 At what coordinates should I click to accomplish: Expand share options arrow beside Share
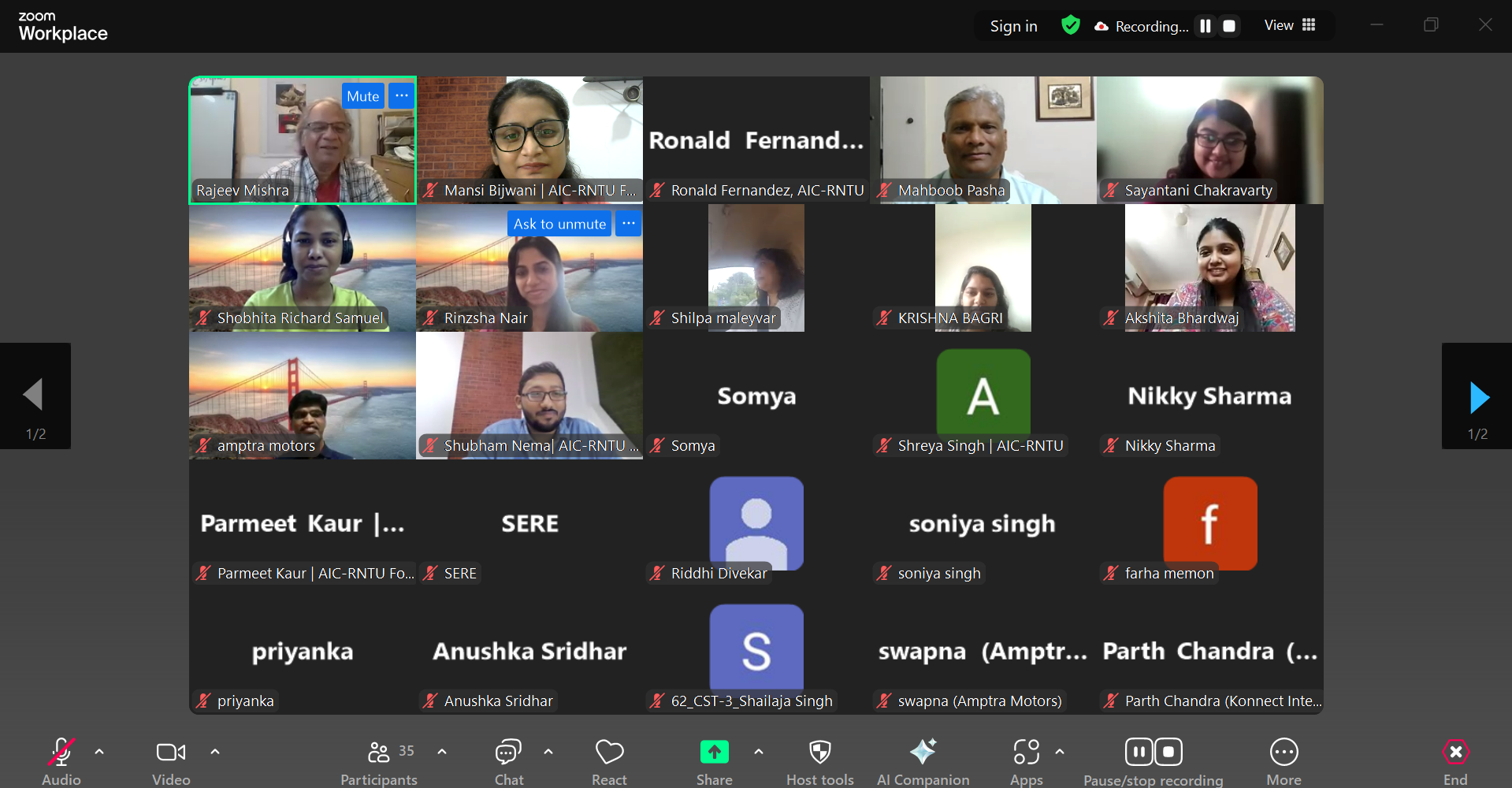point(759,752)
